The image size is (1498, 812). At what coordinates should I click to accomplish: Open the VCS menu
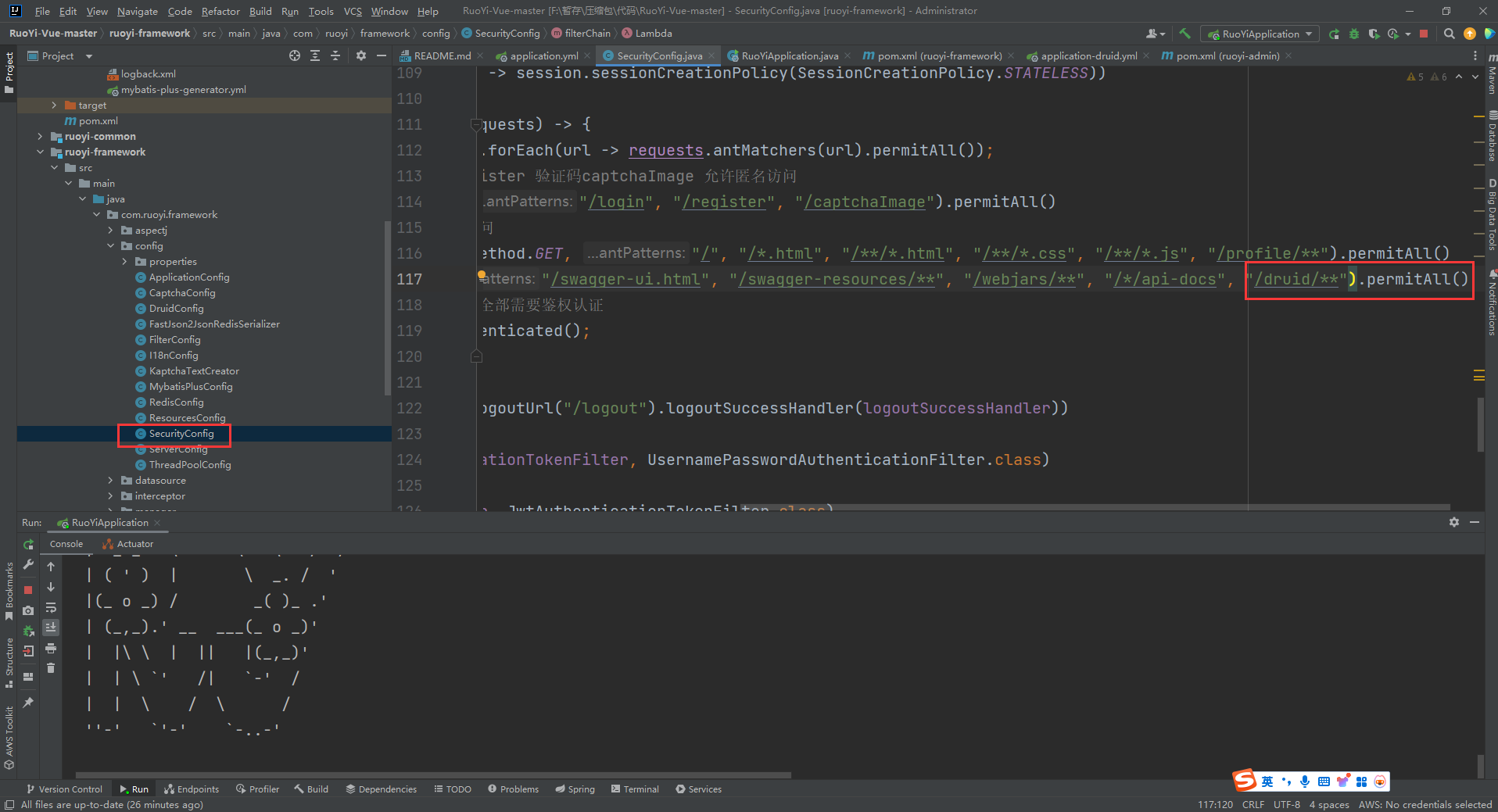tap(353, 11)
